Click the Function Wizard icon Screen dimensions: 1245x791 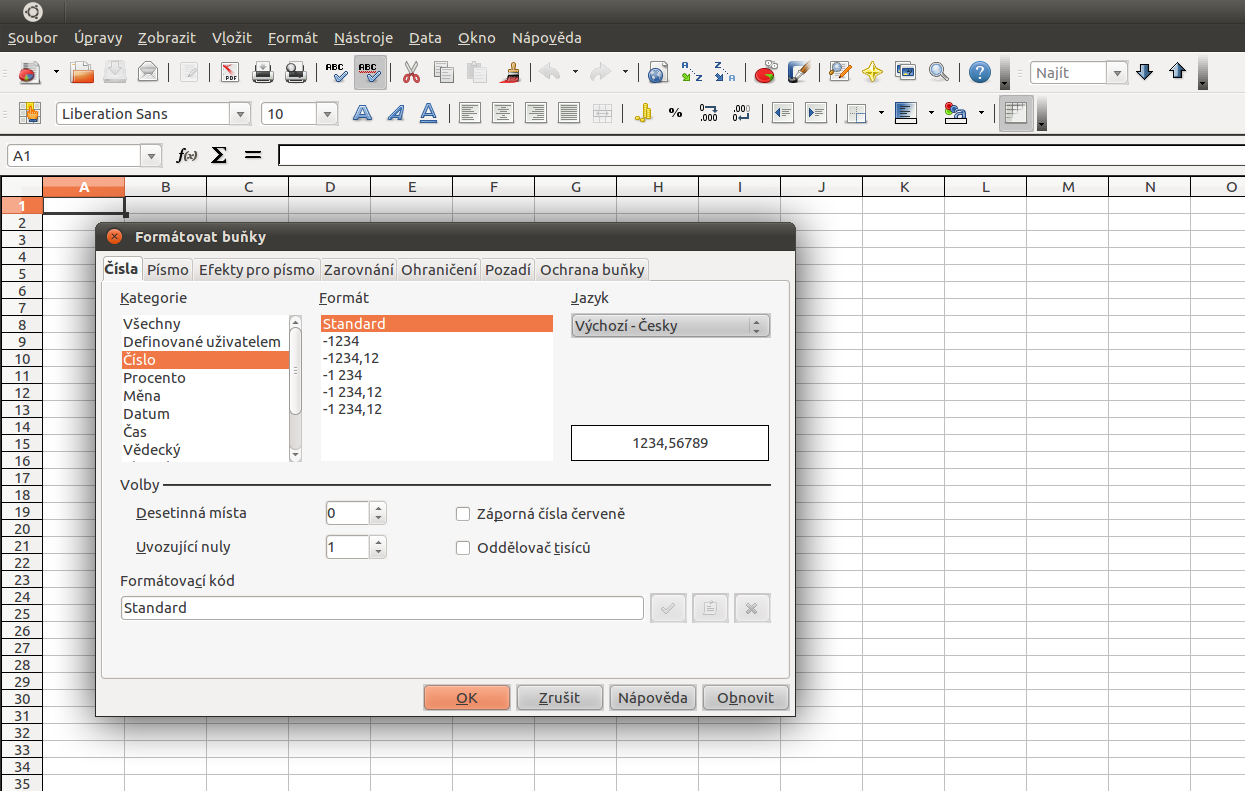(x=187, y=156)
